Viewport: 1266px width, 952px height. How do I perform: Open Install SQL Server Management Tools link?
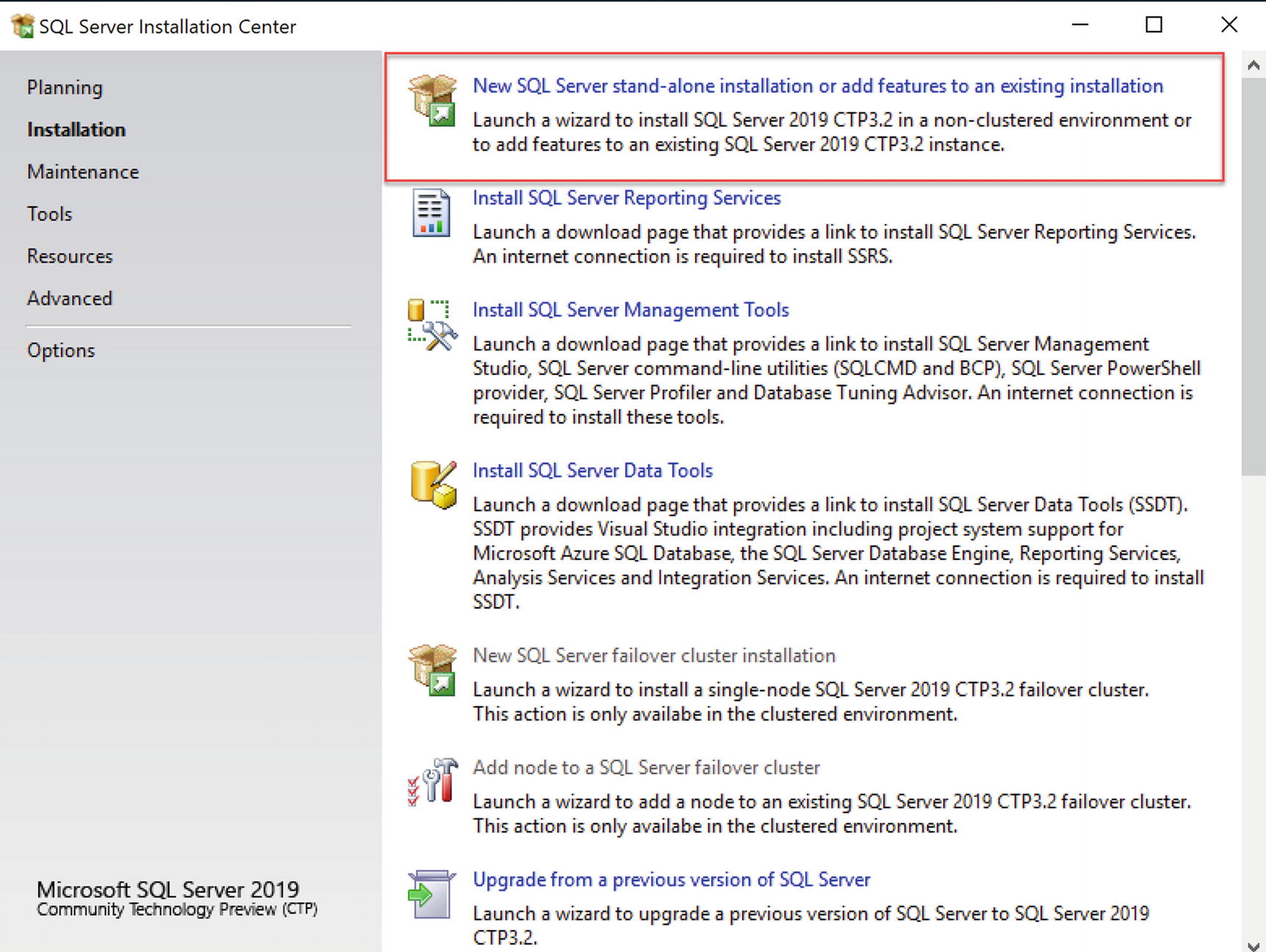coord(630,310)
